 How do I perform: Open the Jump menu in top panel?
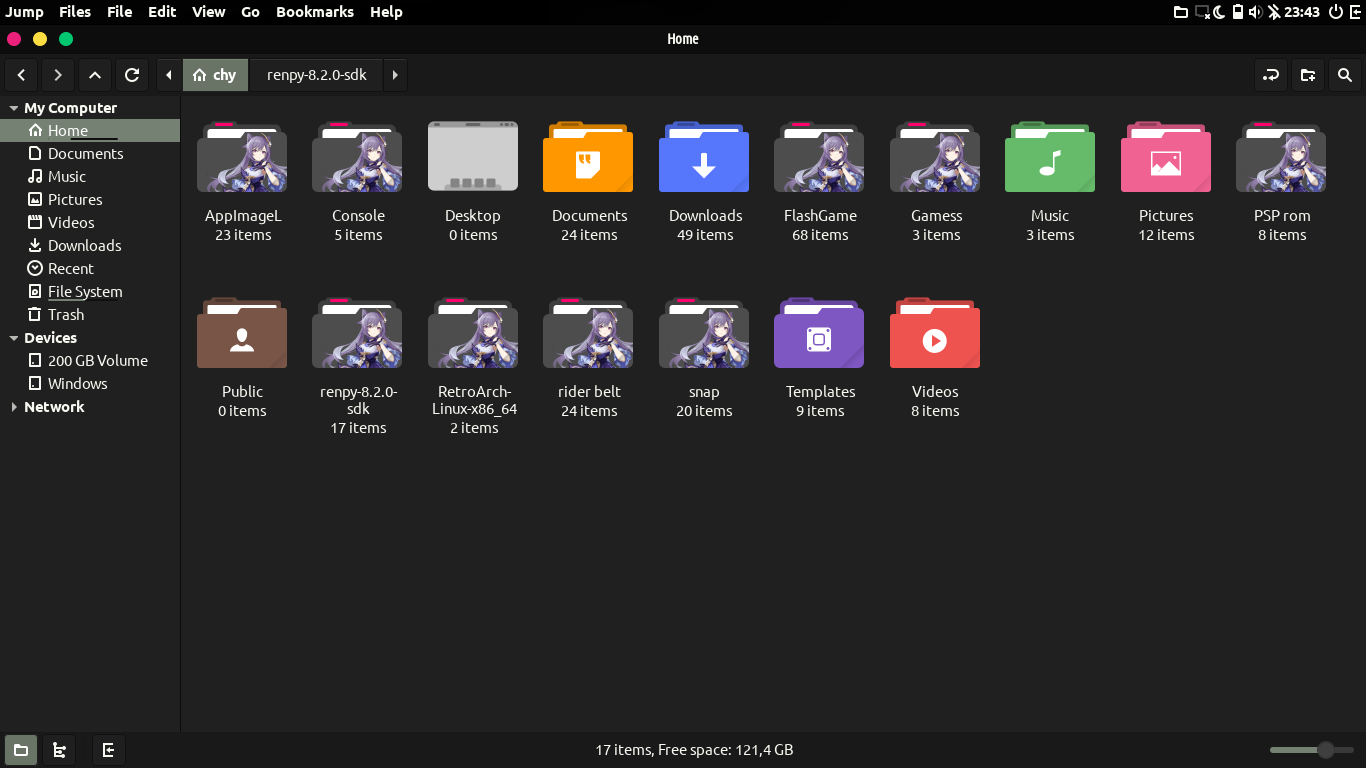pyautogui.click(x=25, y=12)
